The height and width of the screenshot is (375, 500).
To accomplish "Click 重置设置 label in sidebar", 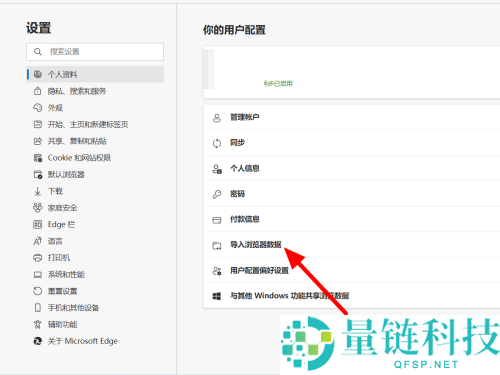I will (62, 291).
